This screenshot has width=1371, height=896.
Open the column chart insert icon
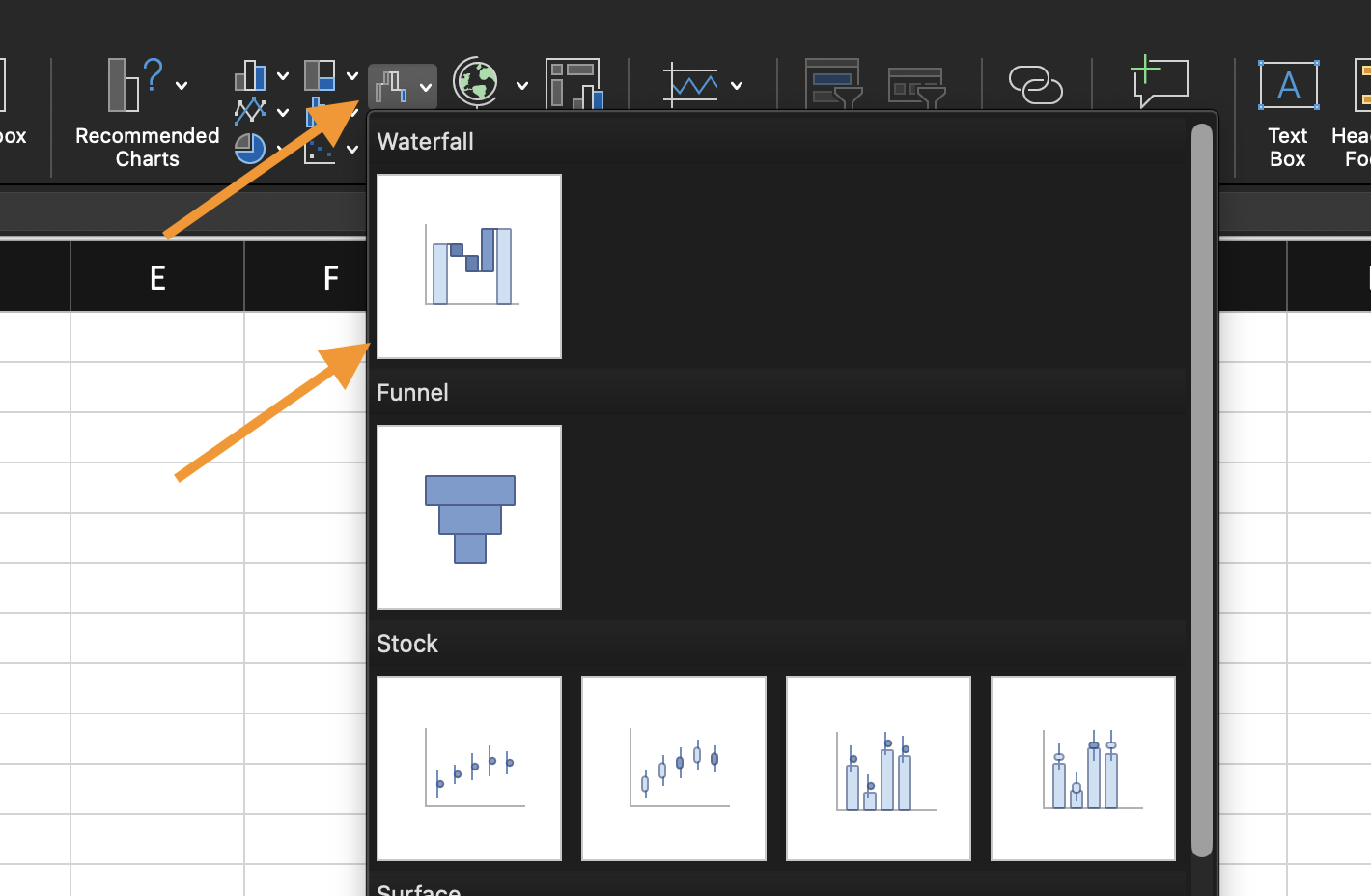[x=250, y=75]
